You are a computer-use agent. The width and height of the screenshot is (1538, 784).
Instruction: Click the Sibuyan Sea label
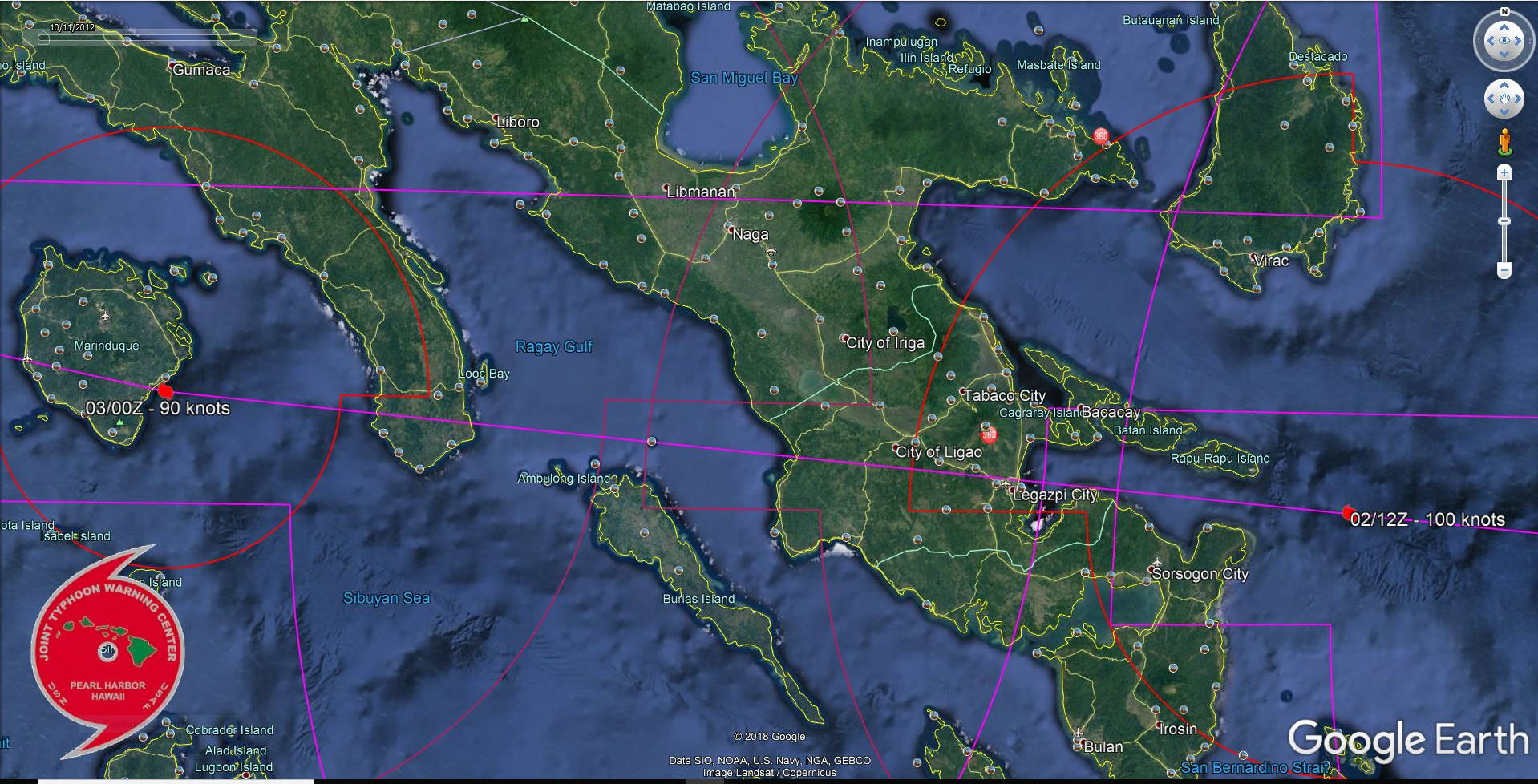pyautogui.click(x=387, y=598)
